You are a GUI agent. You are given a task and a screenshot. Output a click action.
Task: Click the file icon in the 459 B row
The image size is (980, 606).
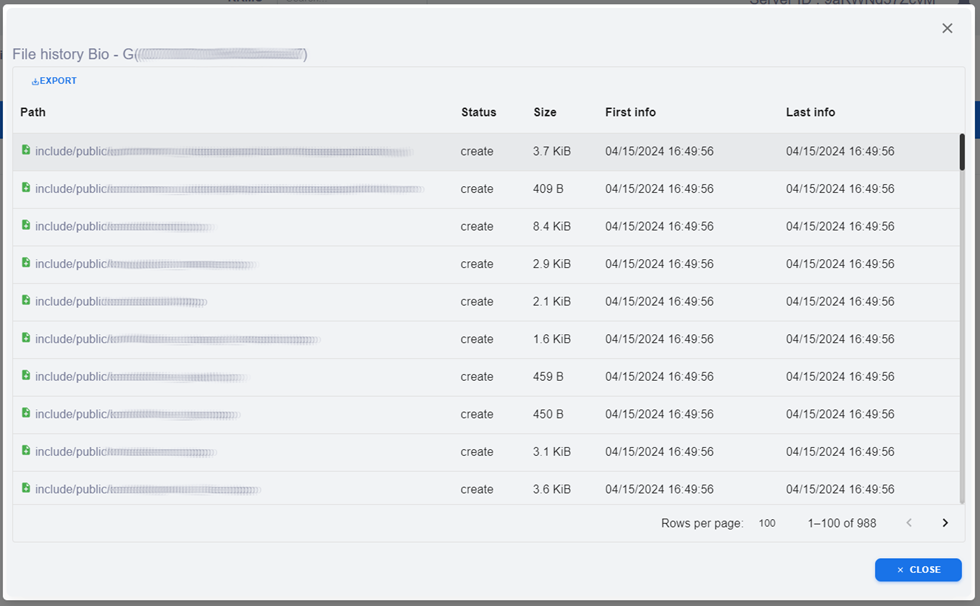26,375
